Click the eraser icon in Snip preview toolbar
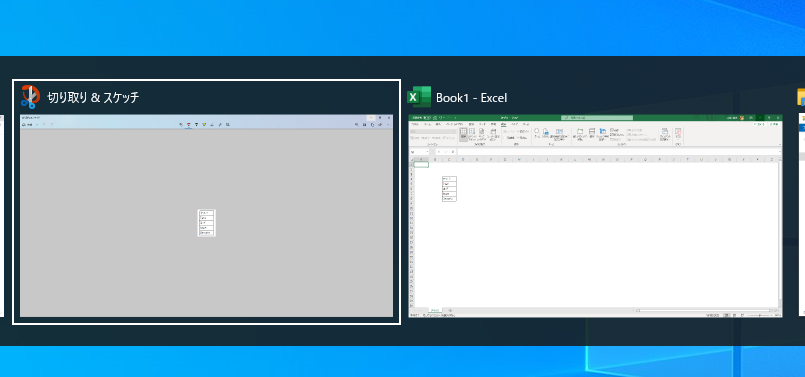This screenshot has height=377, width=805. coord(212,125)
